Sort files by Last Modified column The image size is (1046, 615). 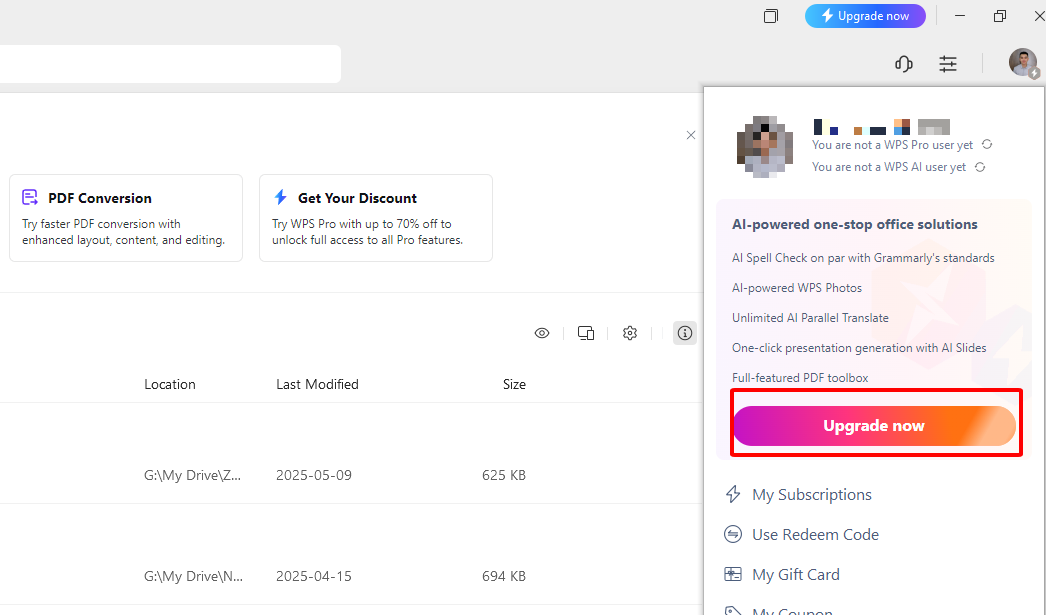point(317,384)
